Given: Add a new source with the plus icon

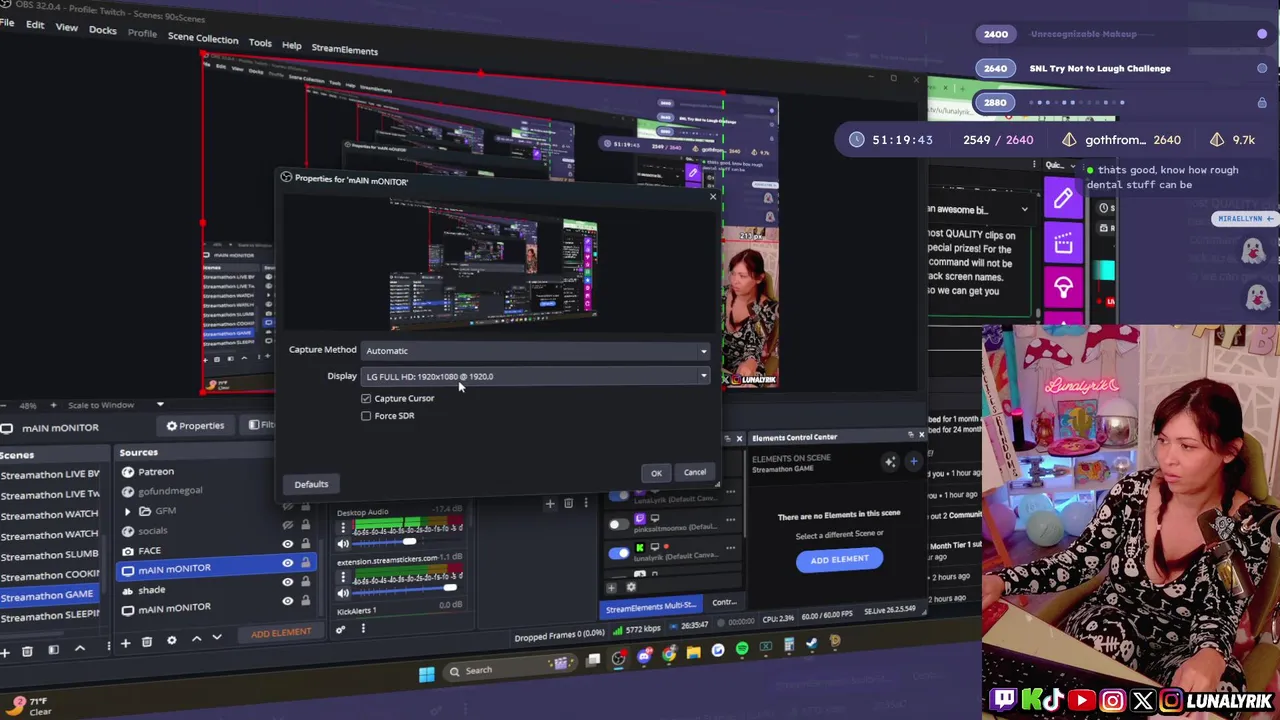Looking at the screenshot, I should (125, 643).
